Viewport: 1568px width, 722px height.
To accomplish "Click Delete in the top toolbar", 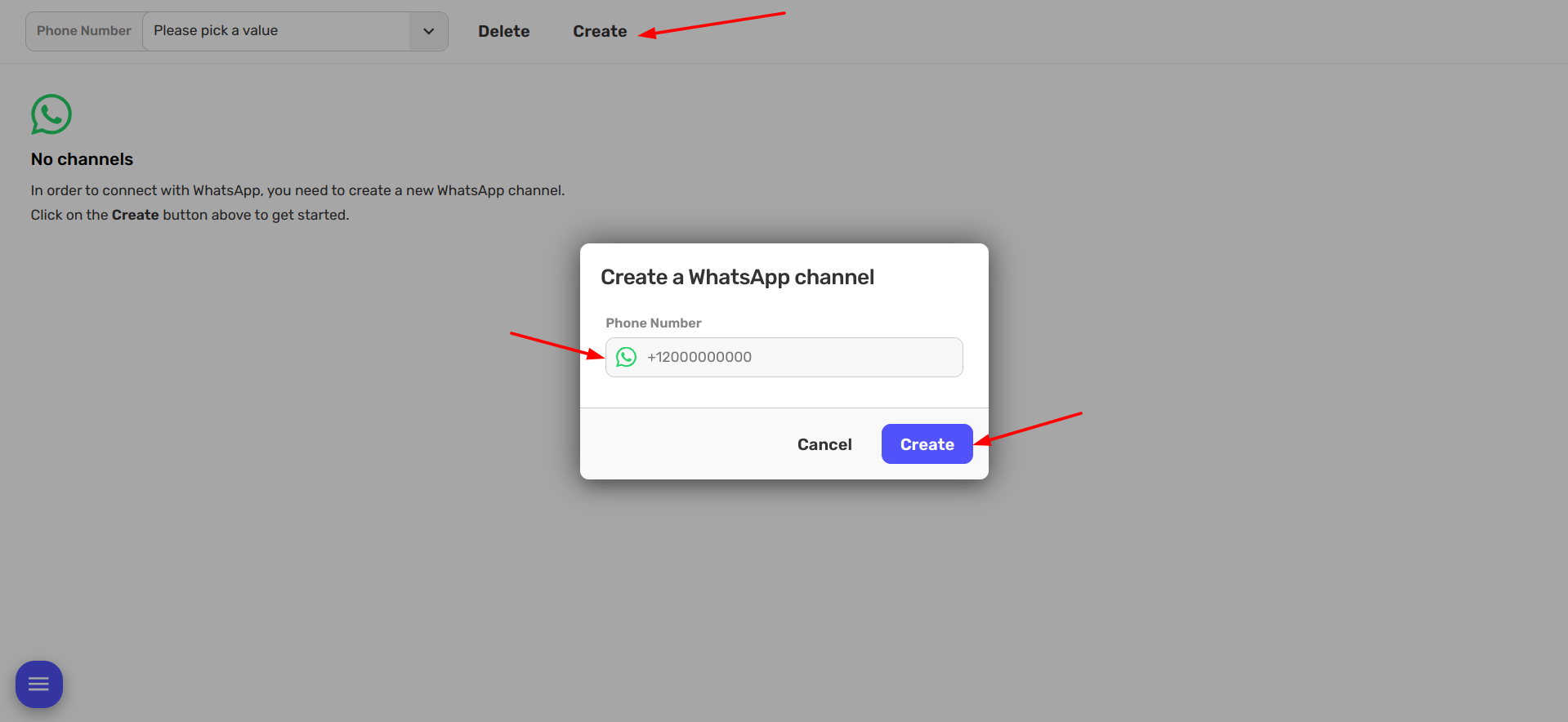I will (504, 31).
